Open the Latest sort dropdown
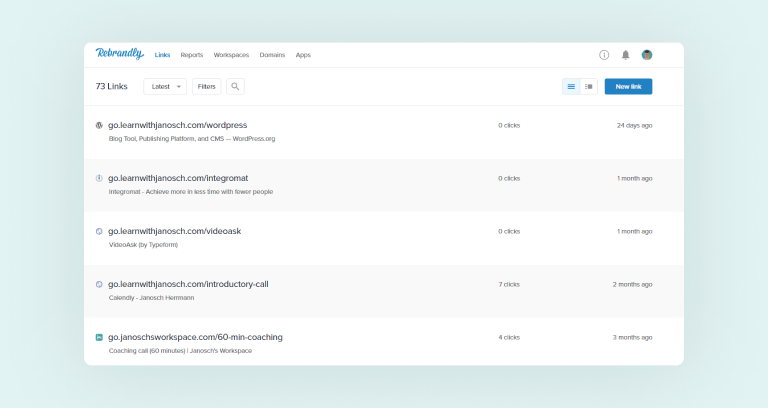 tap(165, 86)
